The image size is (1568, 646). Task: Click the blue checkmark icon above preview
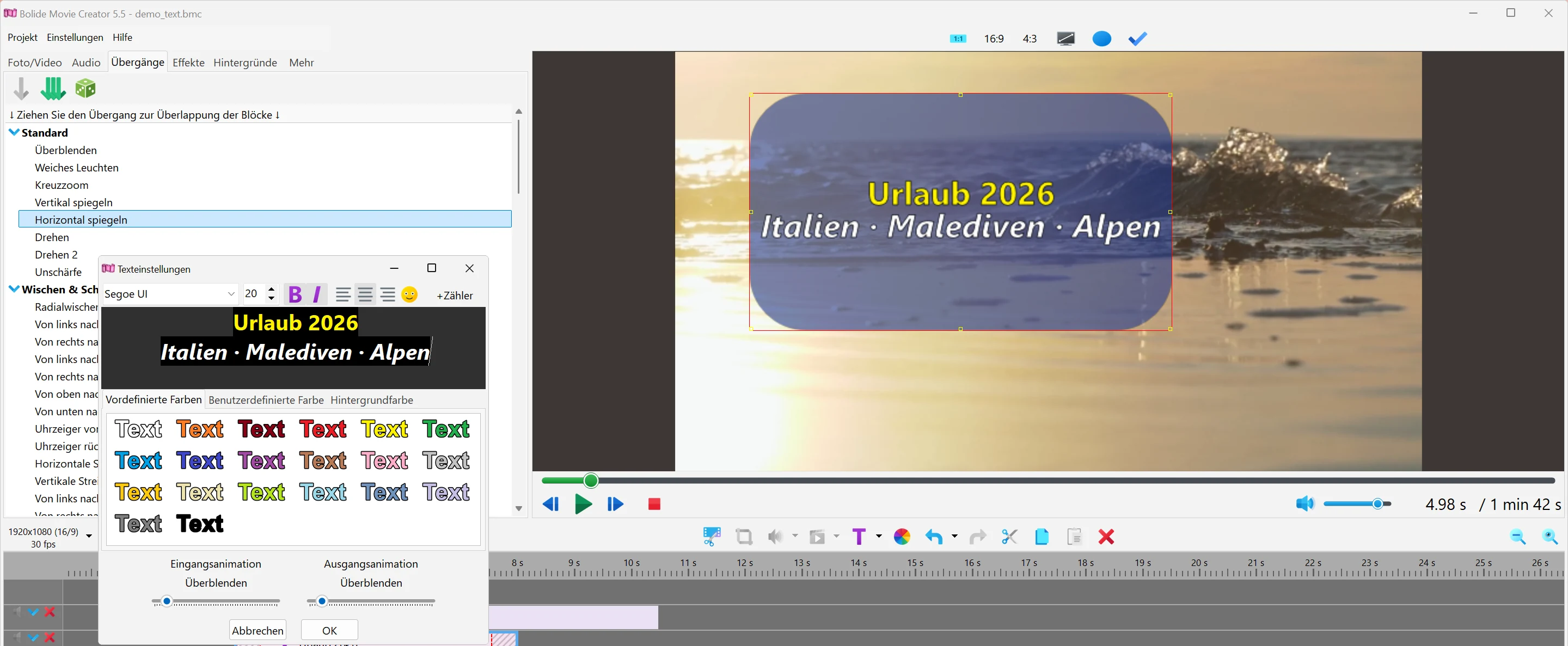[x=1138, y=39]
